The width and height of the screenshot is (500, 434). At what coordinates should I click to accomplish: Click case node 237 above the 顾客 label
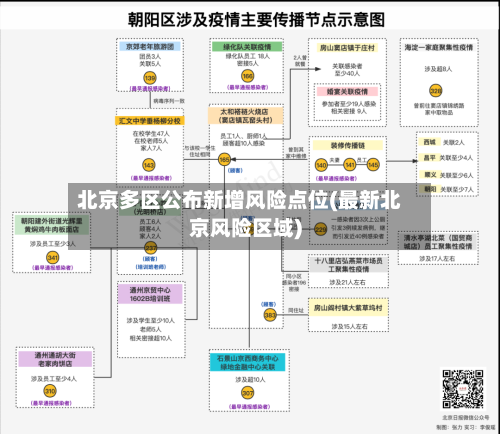(x=151, y=248)
